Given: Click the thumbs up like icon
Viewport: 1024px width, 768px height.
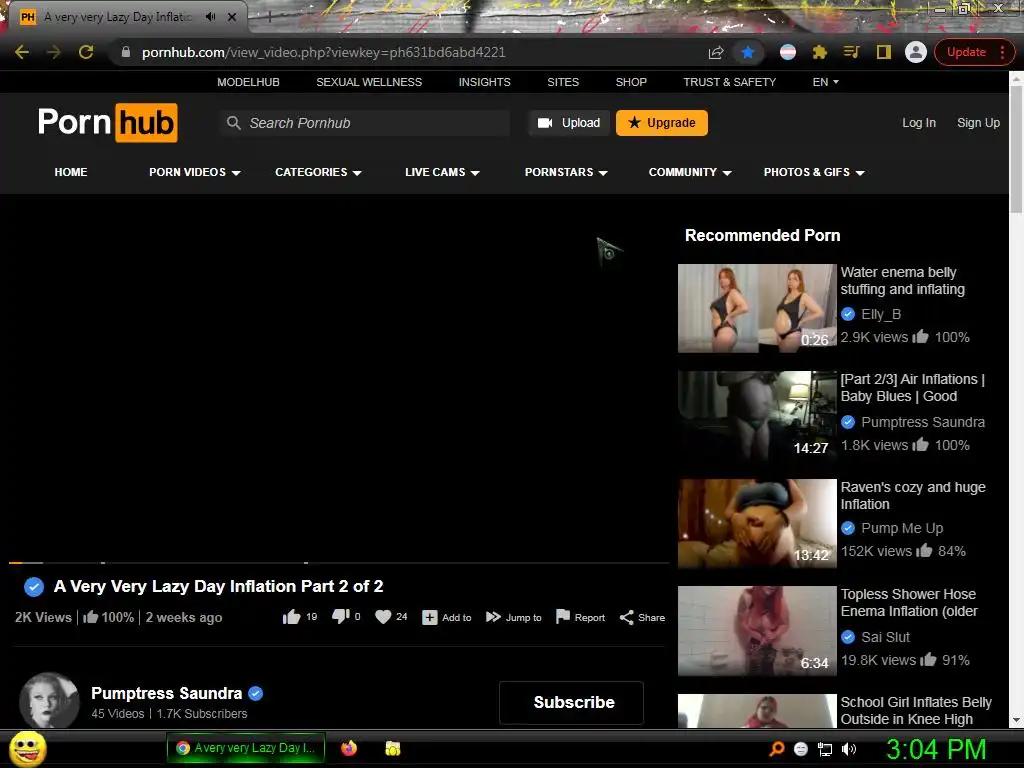Looking at the screenshot, I should tap(291, 617).
